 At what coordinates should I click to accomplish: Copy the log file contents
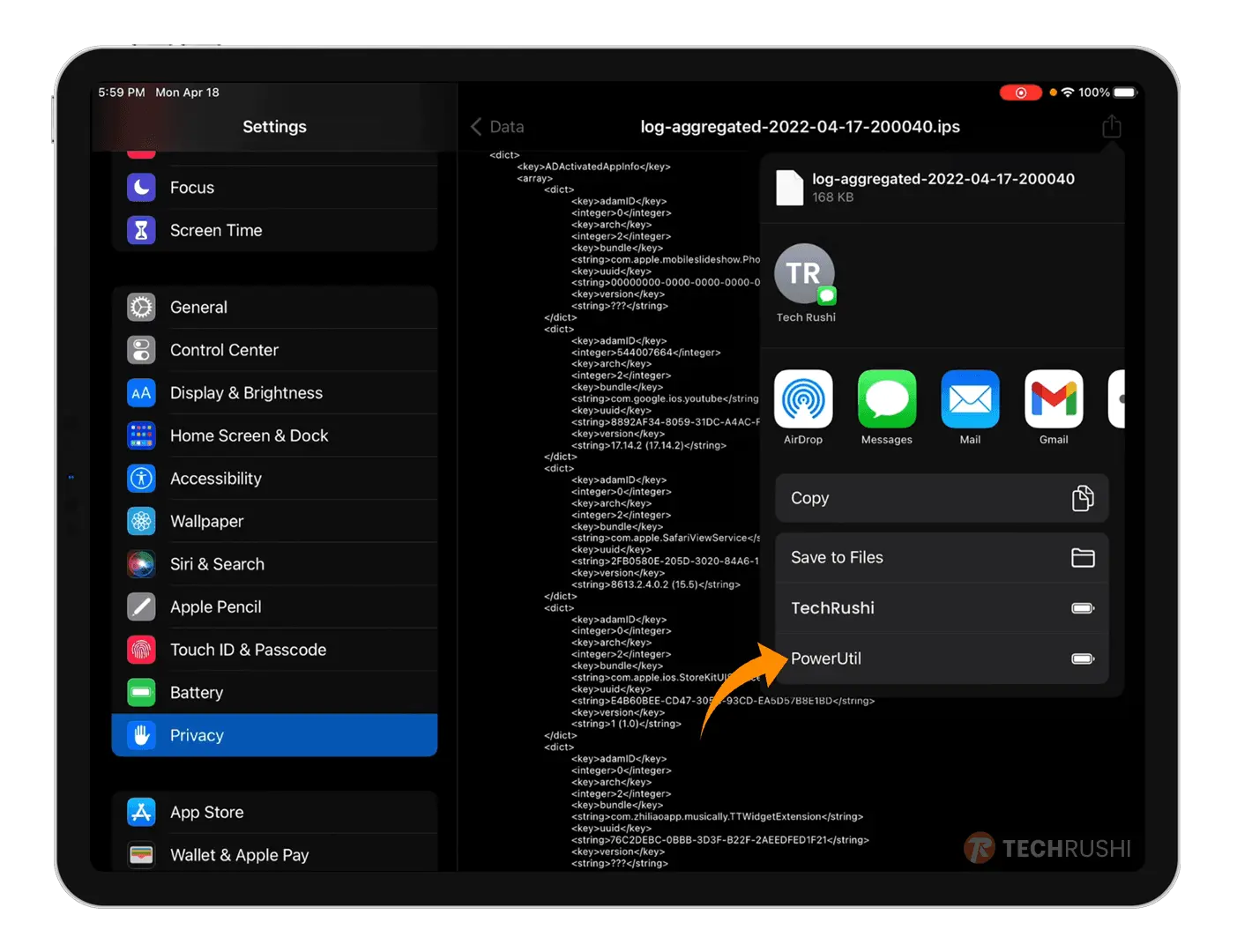(941, 498)
